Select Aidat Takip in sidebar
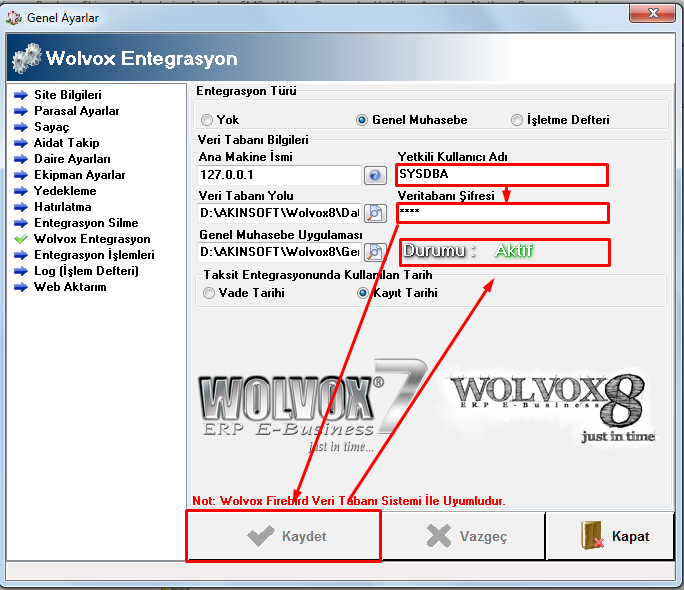The height and width of the screenshot is (590, 684). 66,143
